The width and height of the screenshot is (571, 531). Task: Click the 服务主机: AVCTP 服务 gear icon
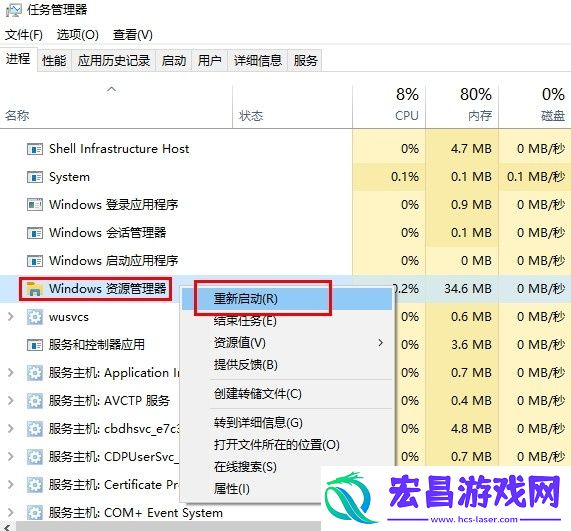coord(35,401)
